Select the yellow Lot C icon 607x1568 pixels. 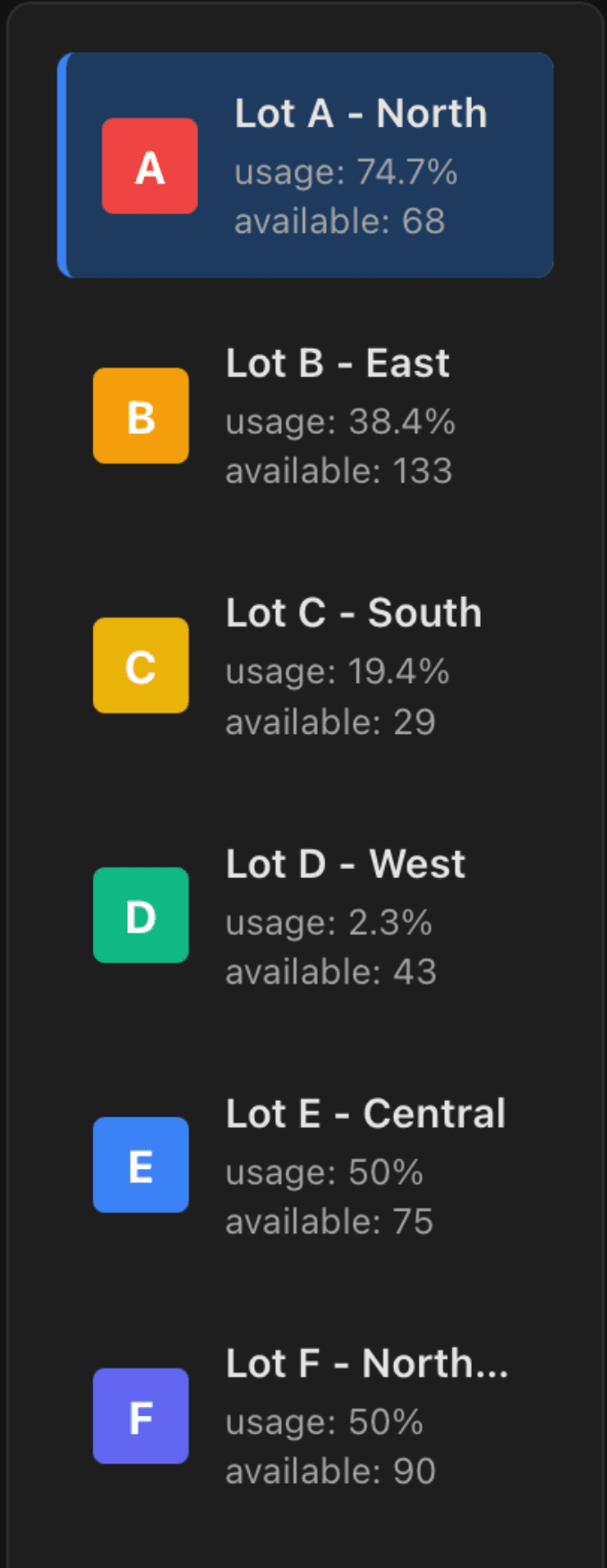(141, 665)
